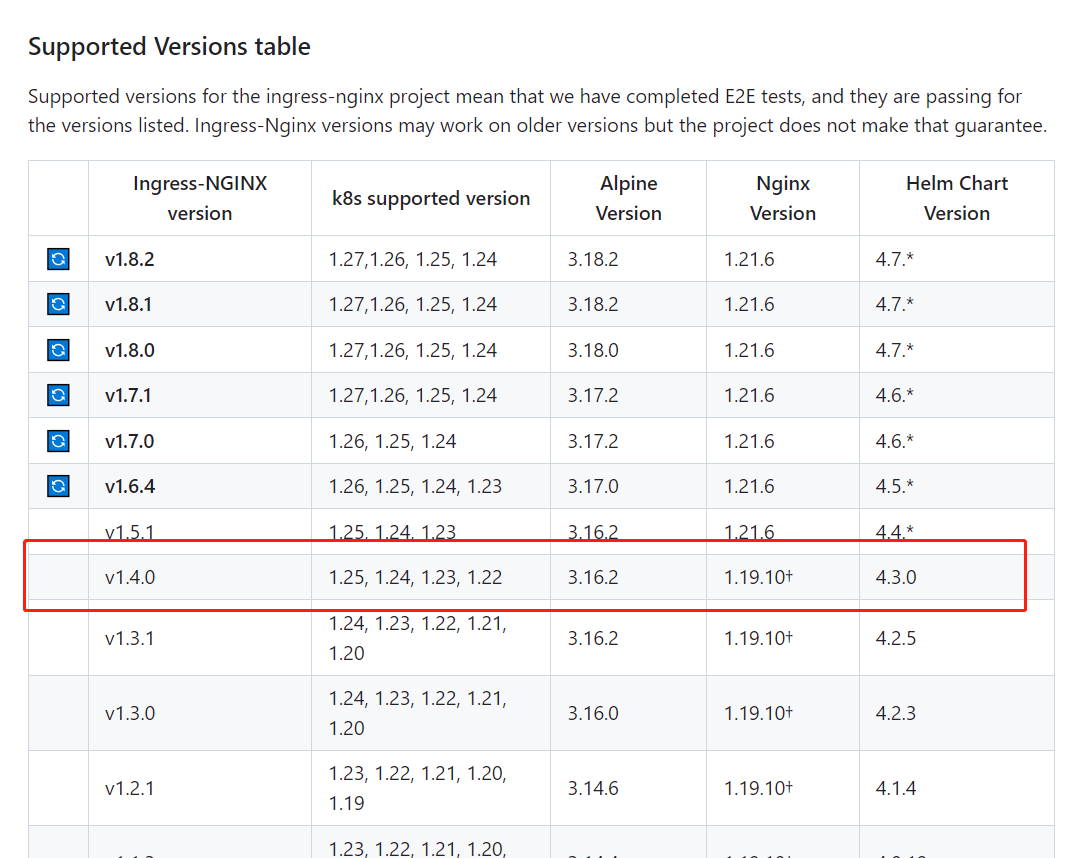Image resolution: width=1071 pixels, height=858 pixels.
Task: Click the 'Alpine Version' column header
Action: (x=628, y=198)
